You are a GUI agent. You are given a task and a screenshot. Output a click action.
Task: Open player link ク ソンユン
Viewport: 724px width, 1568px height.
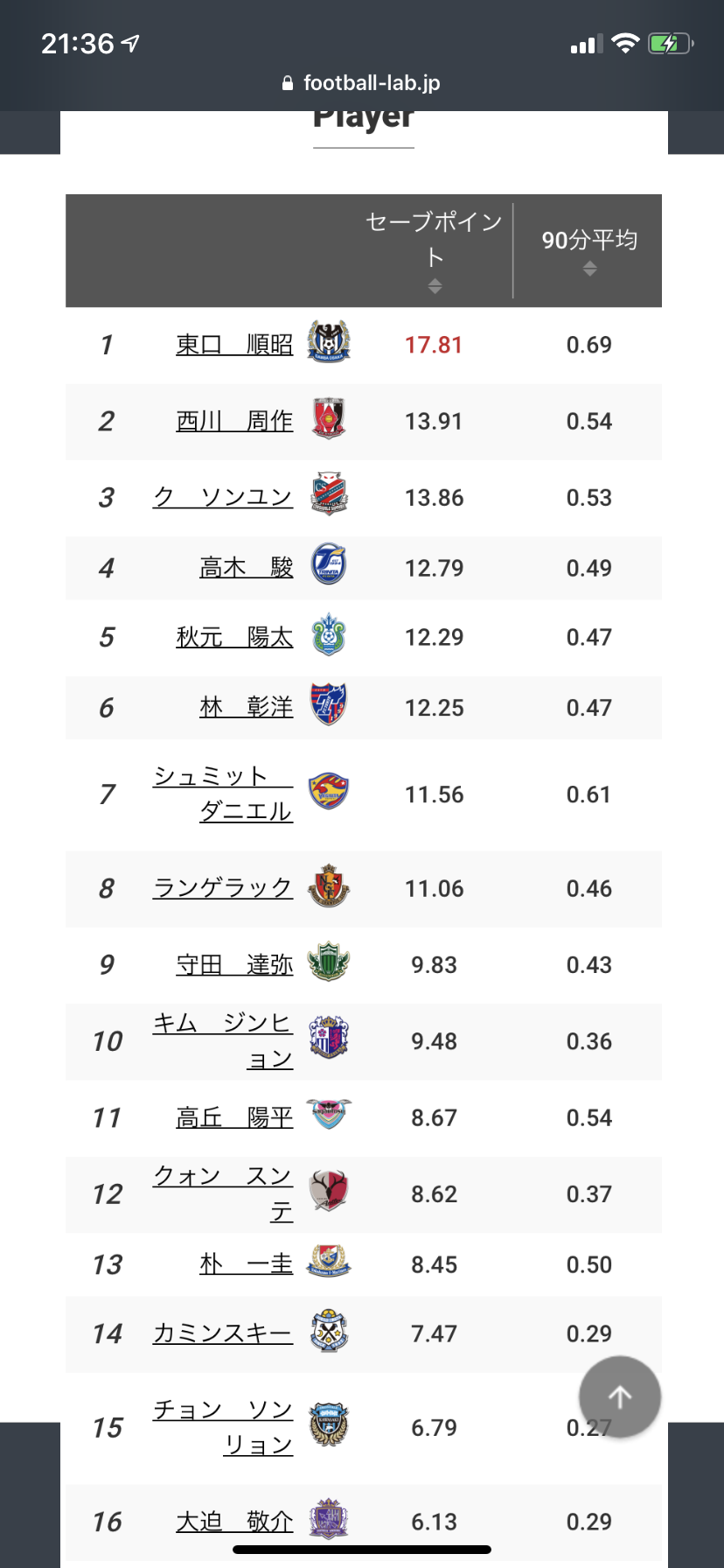pos(222,497)
